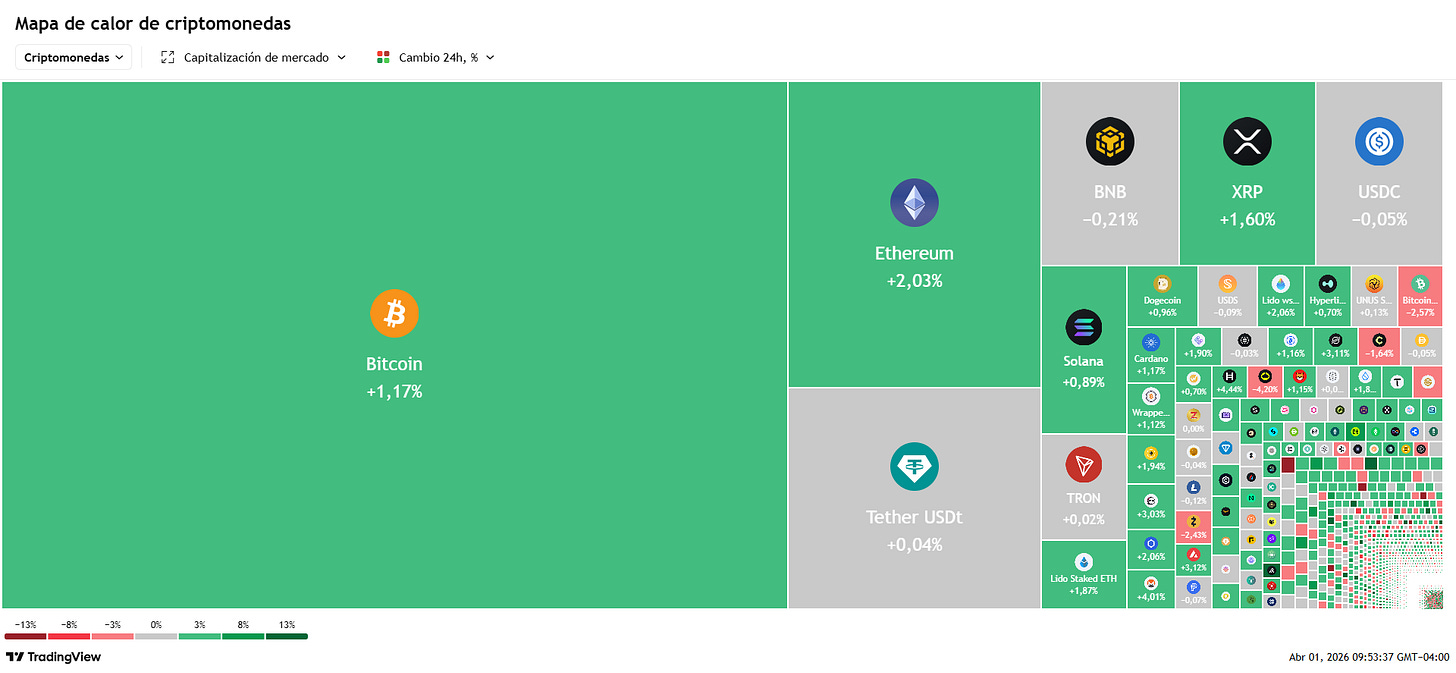
Task: Click the coin icon above −1,64%
Action: point(1379,340)
